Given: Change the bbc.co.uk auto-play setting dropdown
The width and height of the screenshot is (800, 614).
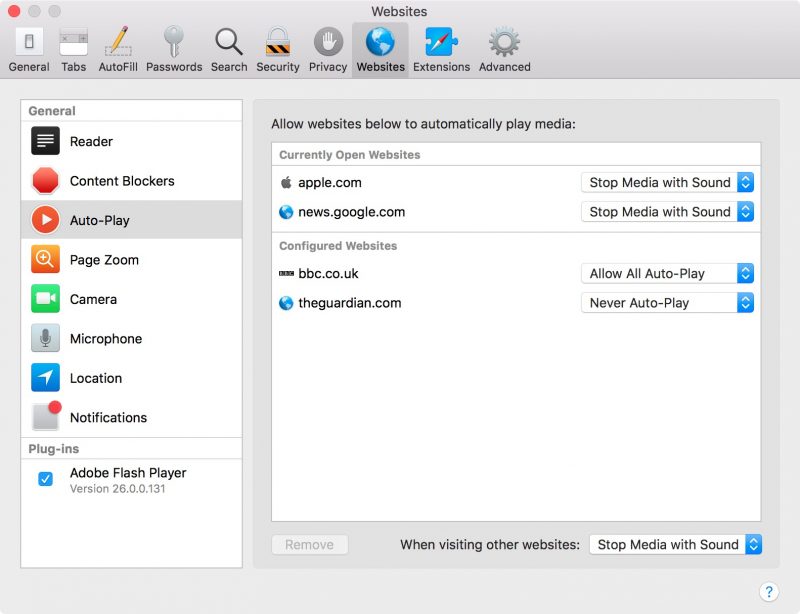Looking at the screenshot, I should click(x=667, y=273).
